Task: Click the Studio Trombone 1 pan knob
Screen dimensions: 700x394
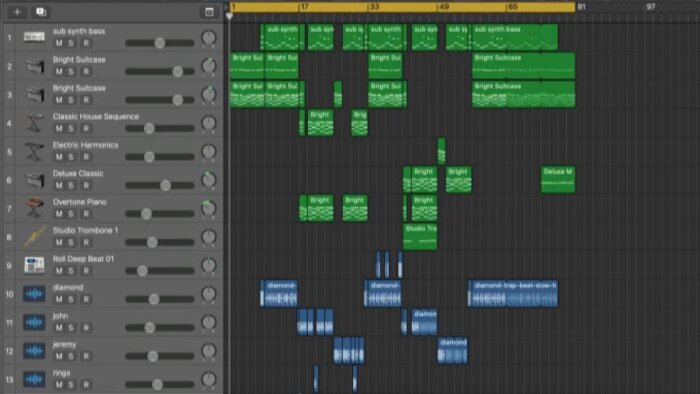Action: point(208,237)
